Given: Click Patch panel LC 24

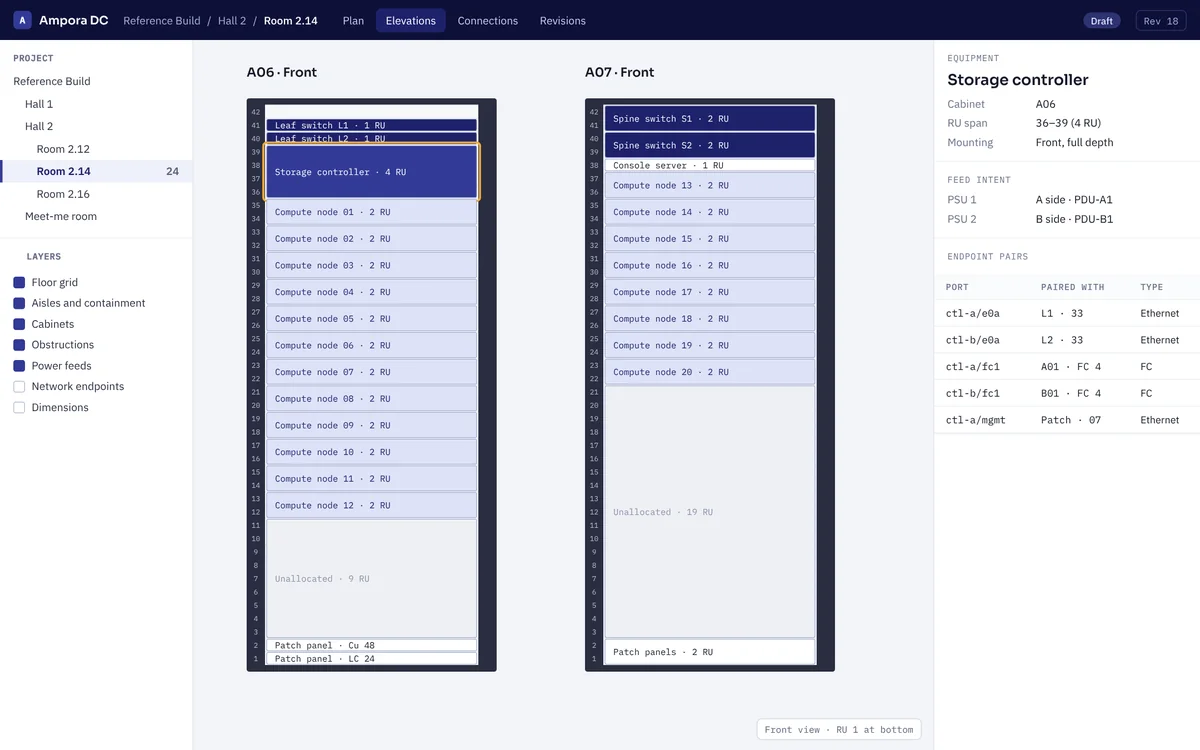Looking at the screenshot, I should pos(372,659).
